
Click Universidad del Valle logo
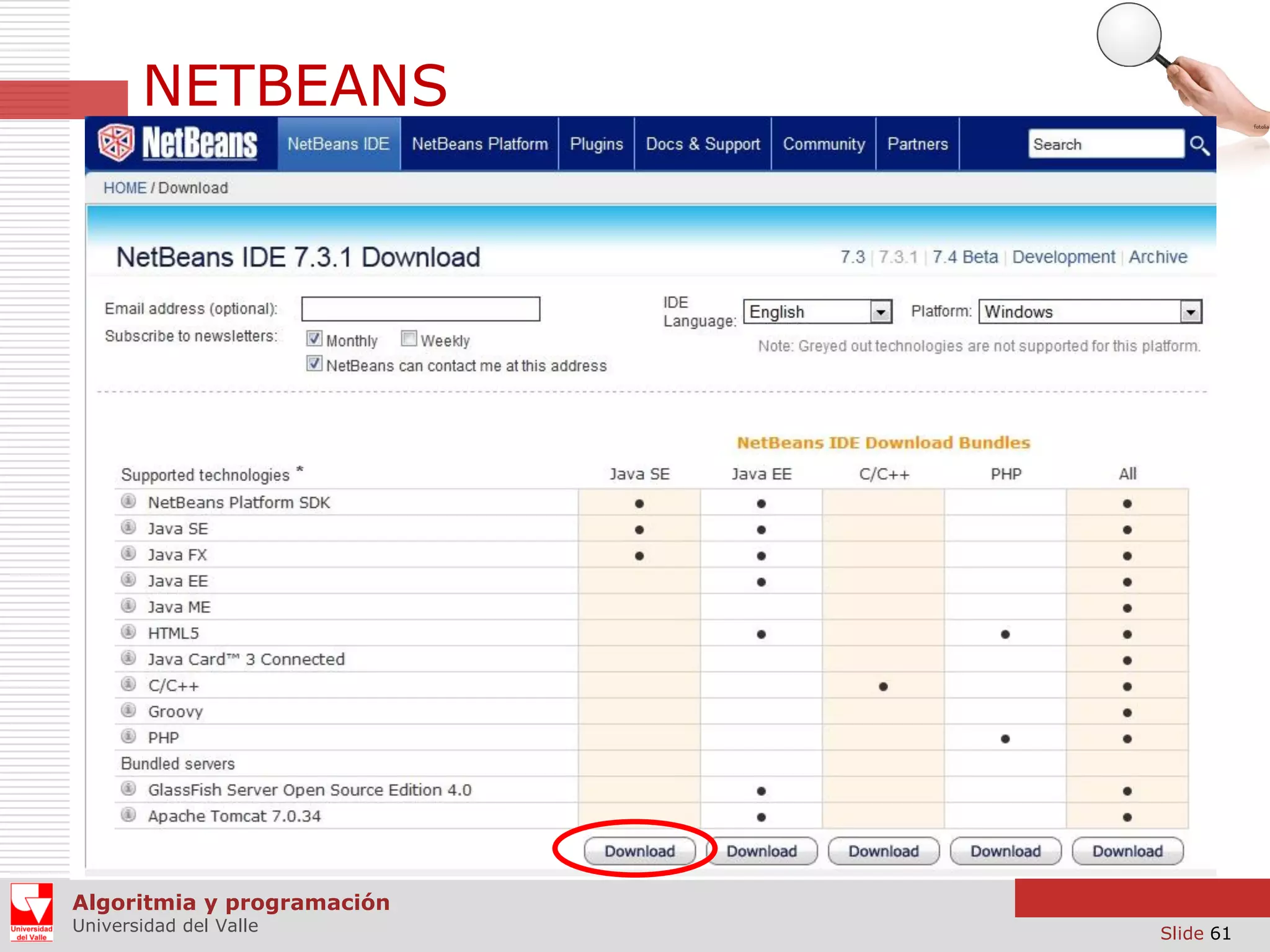(32, 913)
